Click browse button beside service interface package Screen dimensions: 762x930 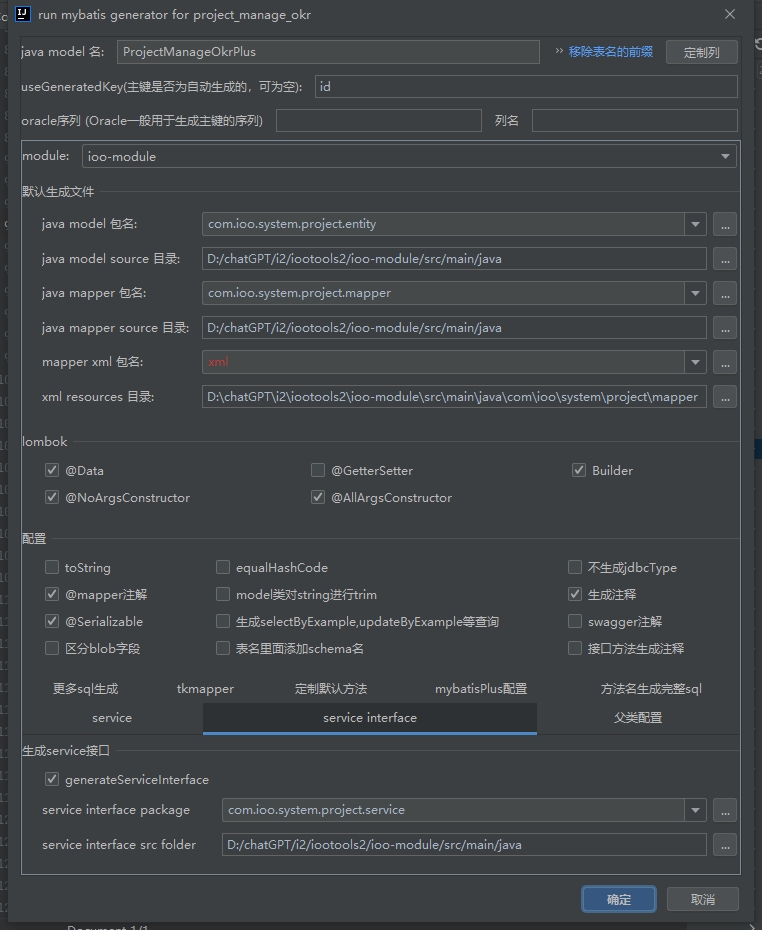click(725, 810)
